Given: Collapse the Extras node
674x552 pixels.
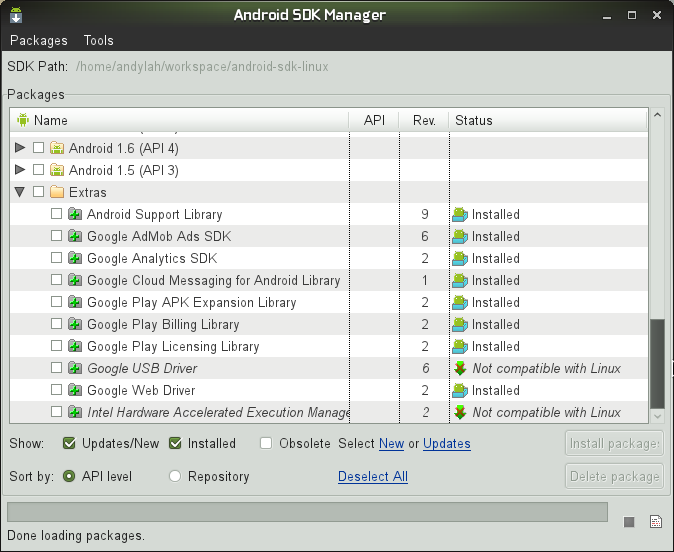Looking at the screenshot, I should [x=19, y=192].
